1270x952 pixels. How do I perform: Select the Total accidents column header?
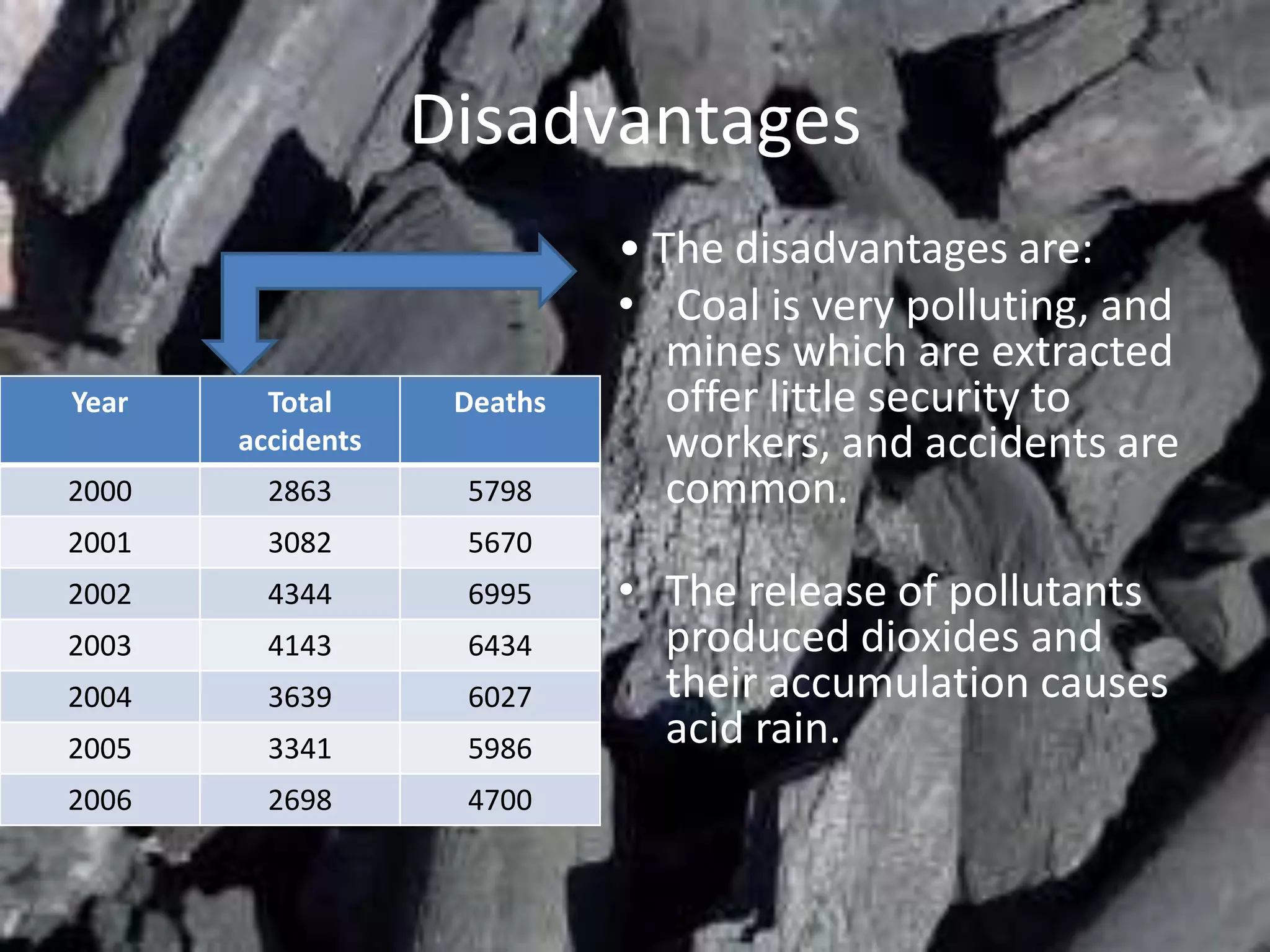(300, 420)
